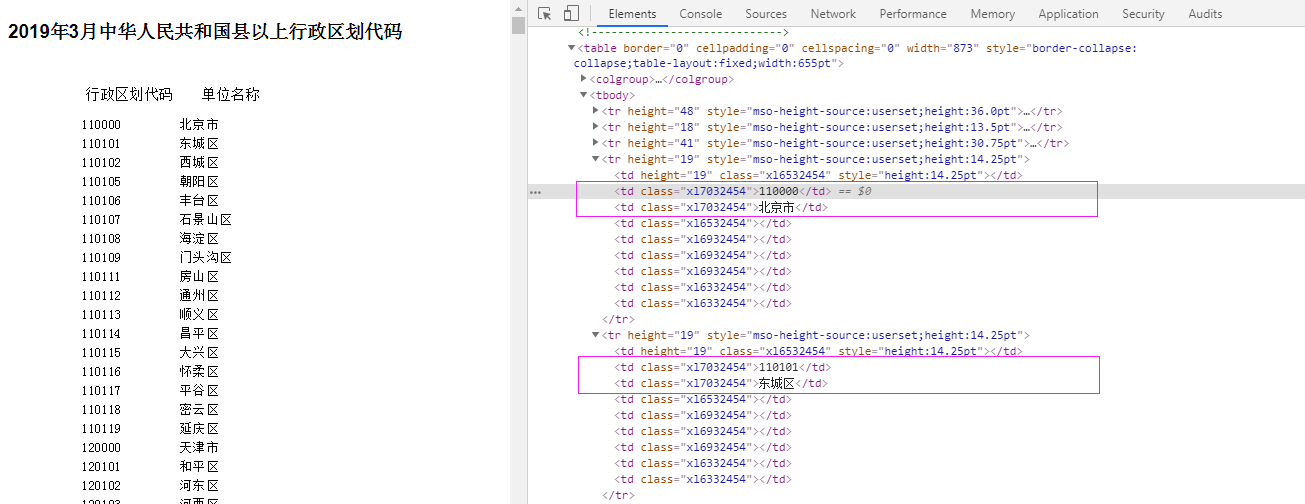
Task: Click code 110105 in the table
Action: (101, 182)
